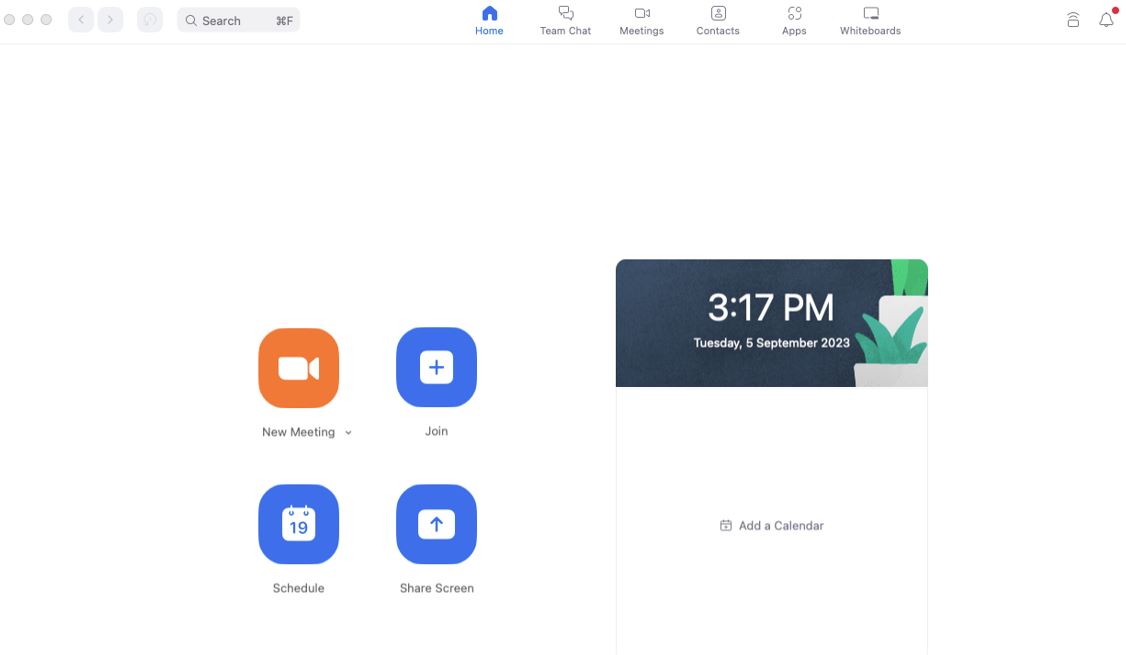Image resolution: width=1126 pixels, height=655 pixels.
Task: Click the date Tuesday, 5 September 2023
Action: click(x=771, y=343)
